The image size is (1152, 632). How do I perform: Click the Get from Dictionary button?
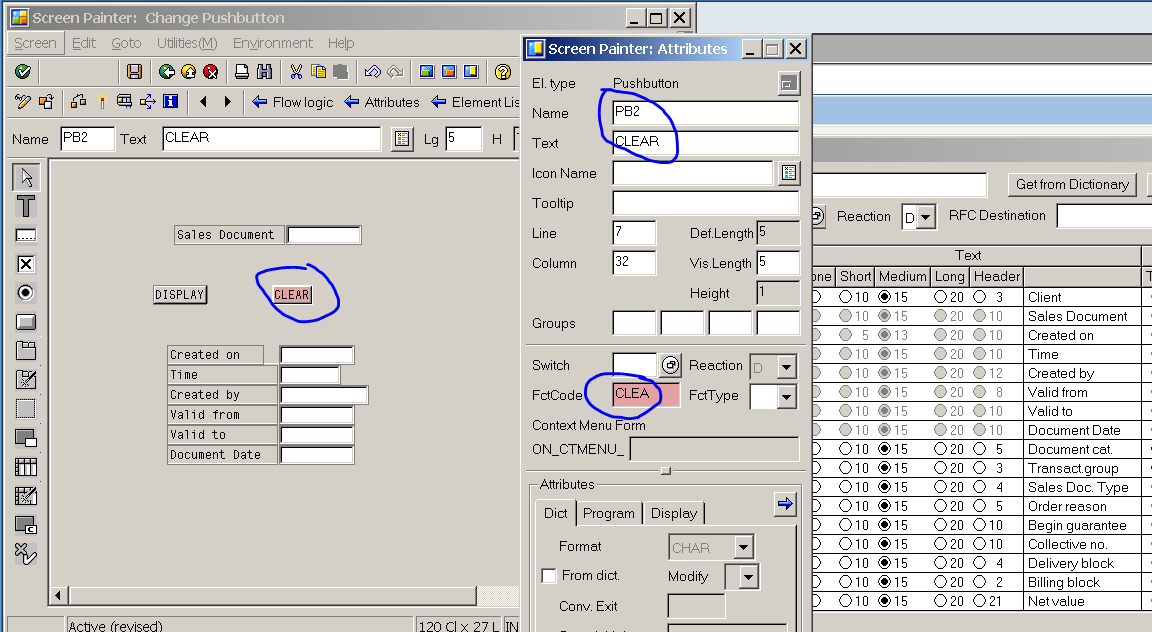(1072, 184)
